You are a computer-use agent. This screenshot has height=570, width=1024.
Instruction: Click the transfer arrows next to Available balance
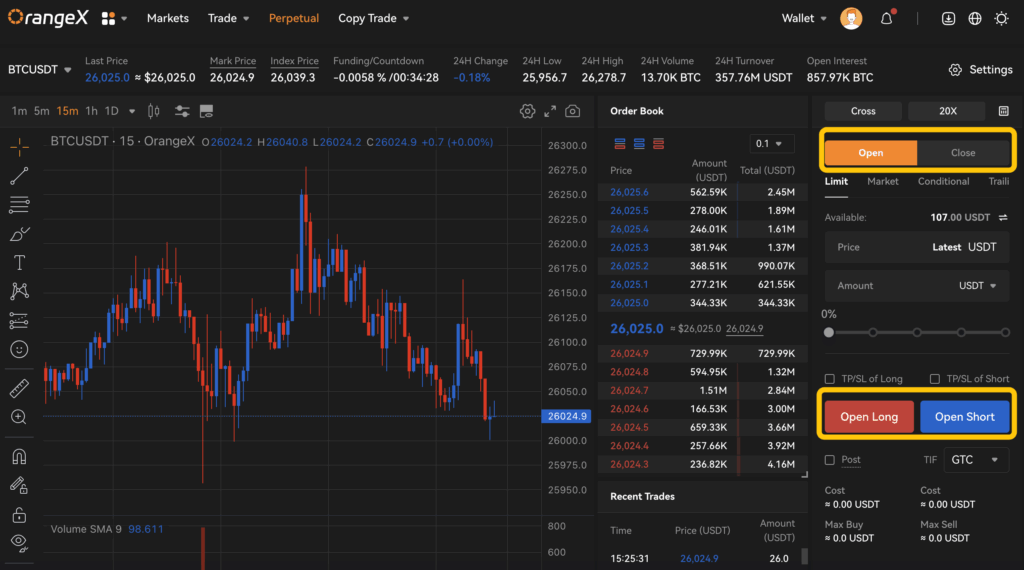coord(1003,217)
